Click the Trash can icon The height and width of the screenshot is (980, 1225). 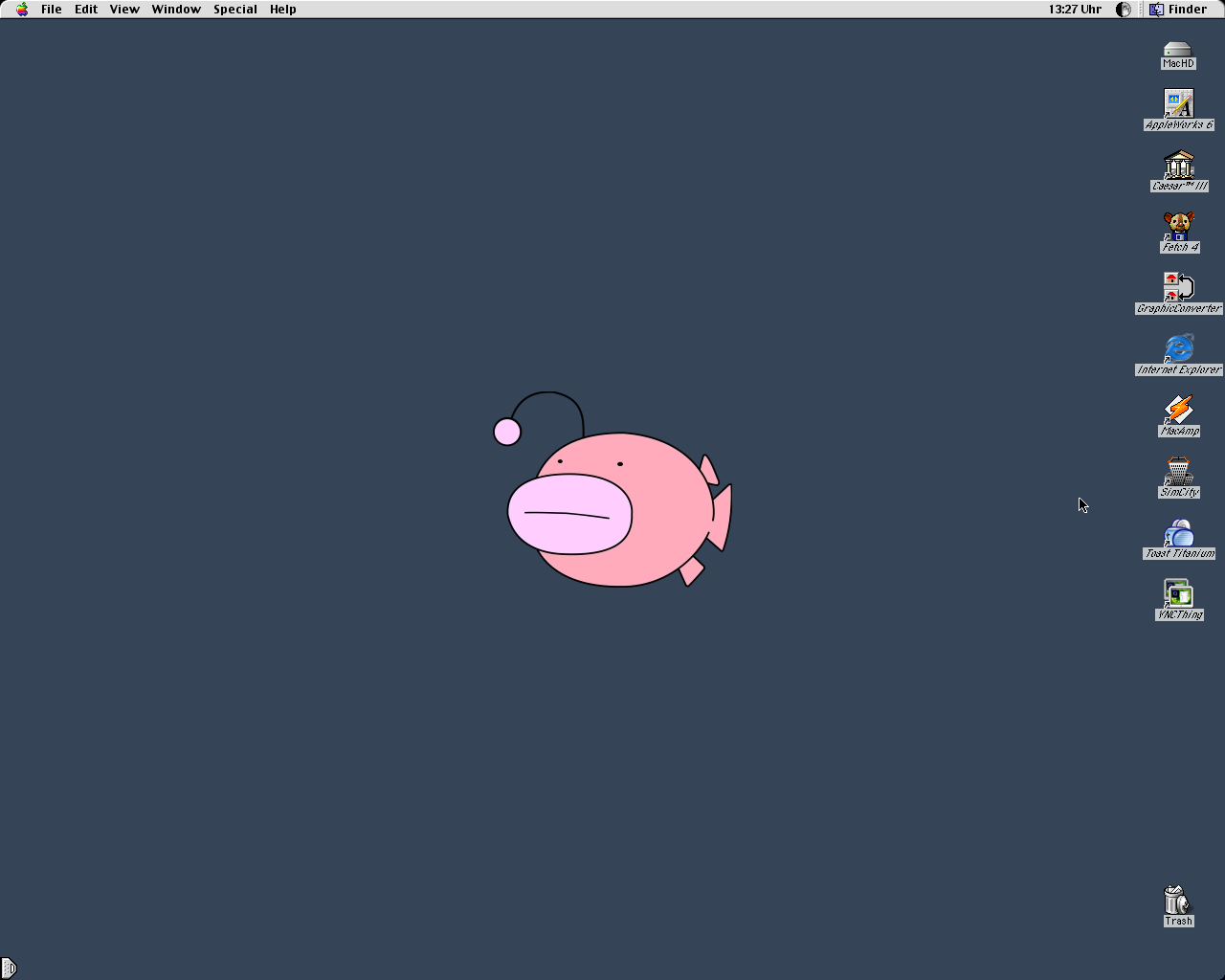1177,901
